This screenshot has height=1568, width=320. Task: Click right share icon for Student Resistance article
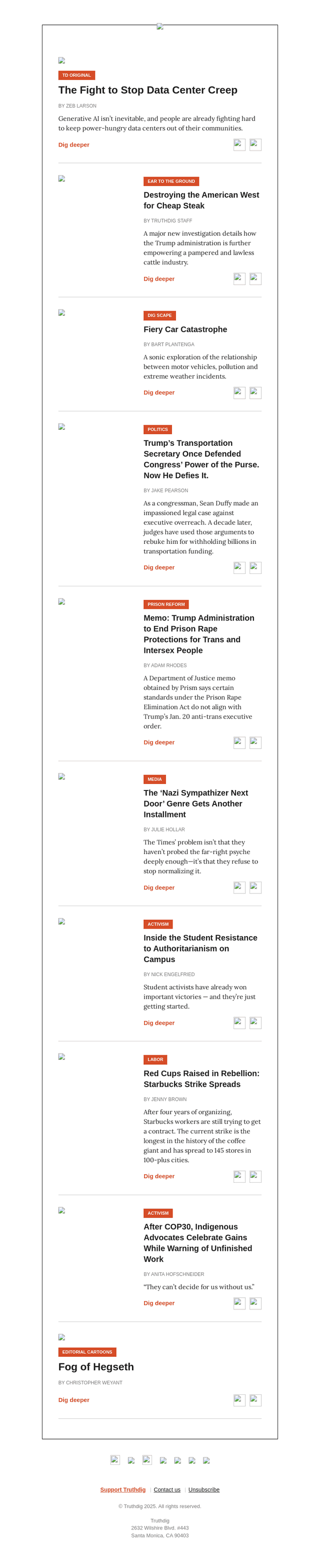click(255, 1023)
